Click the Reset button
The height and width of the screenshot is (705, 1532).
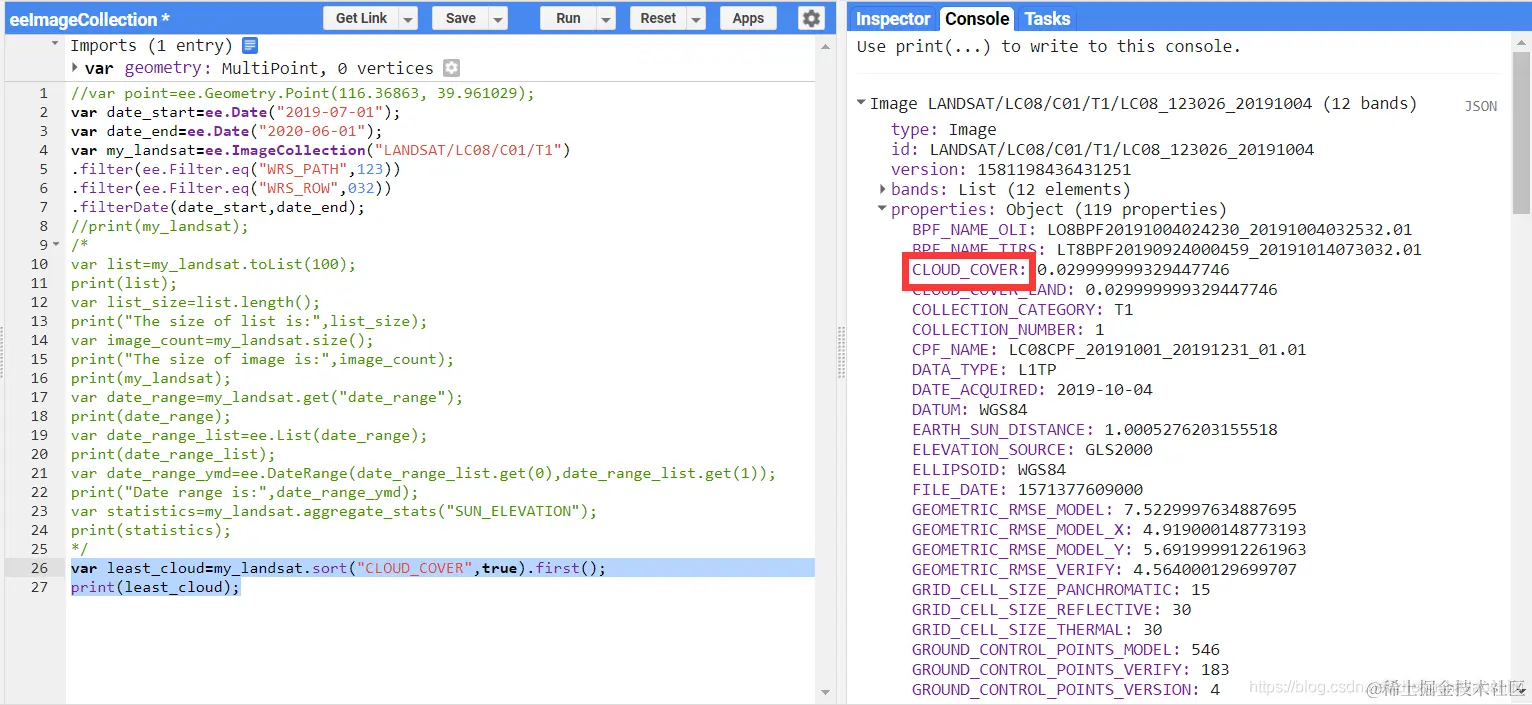pyautogui.click(x=658, y=18)
